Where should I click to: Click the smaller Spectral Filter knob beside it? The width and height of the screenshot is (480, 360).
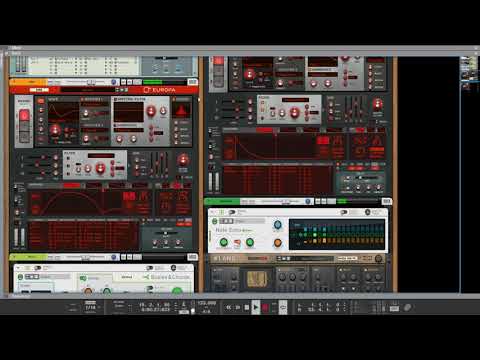tap(163, 111)
